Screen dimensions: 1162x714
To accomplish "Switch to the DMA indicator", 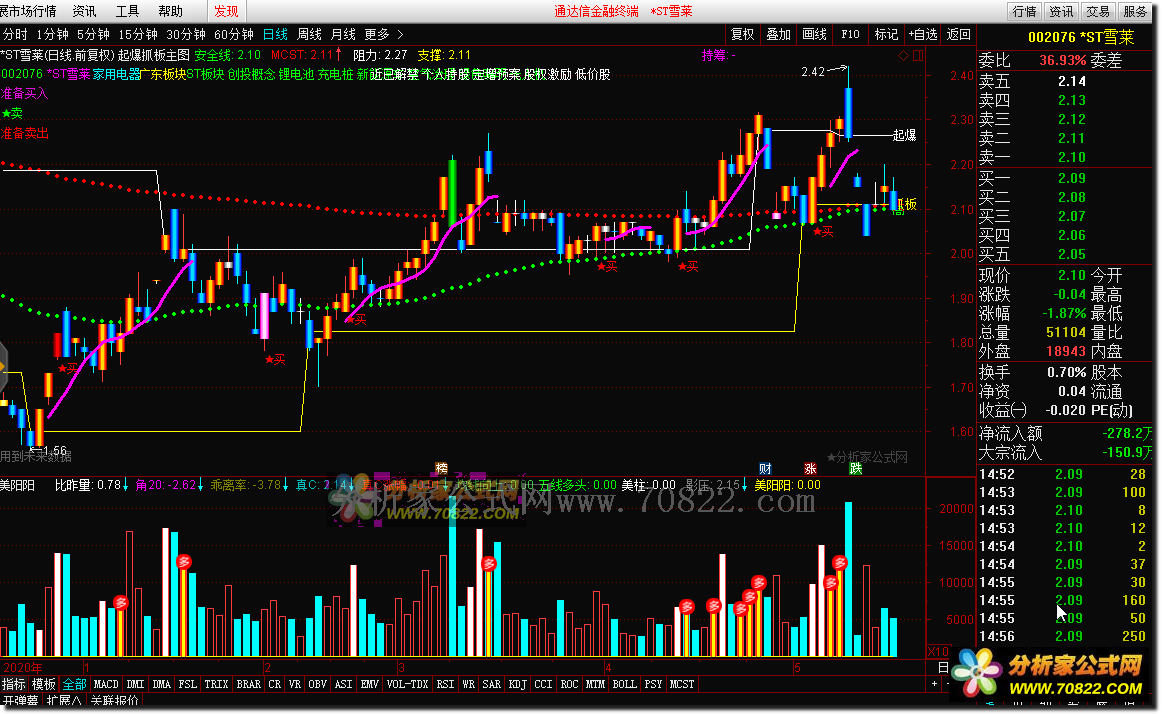I will pyautogui.click(x=162, y=684).
